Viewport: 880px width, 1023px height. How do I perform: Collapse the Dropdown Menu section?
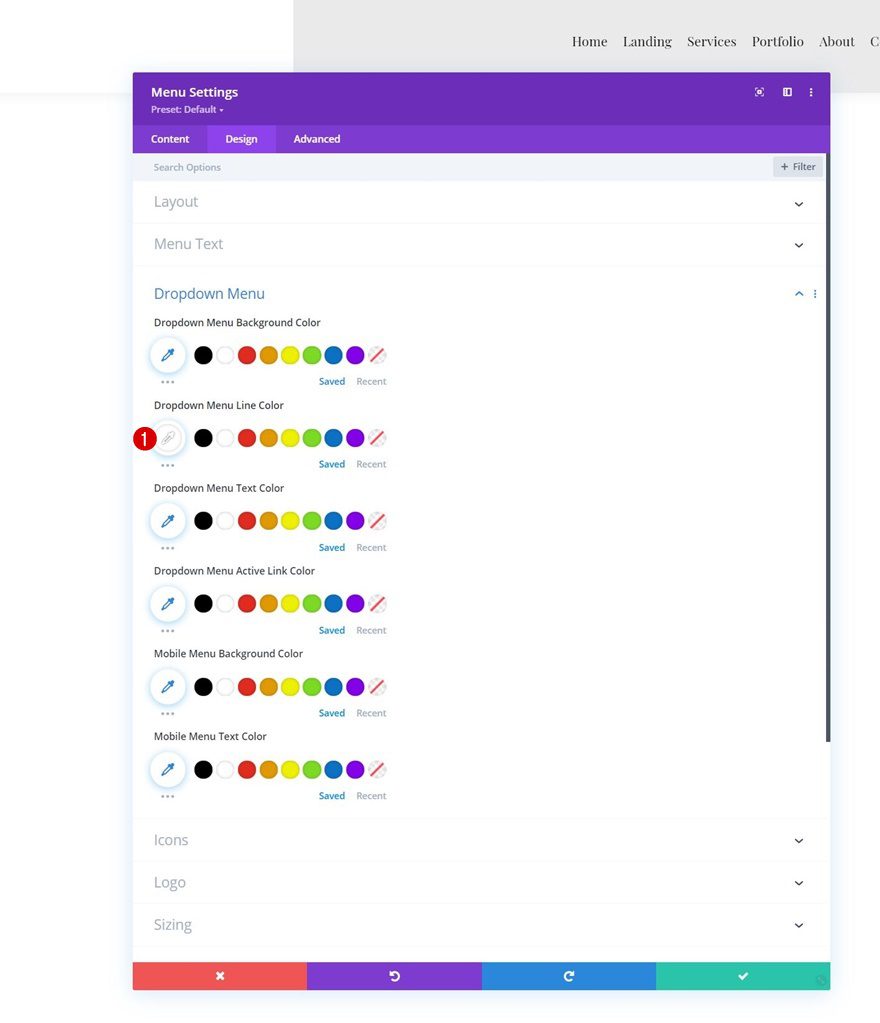(798, 293)
